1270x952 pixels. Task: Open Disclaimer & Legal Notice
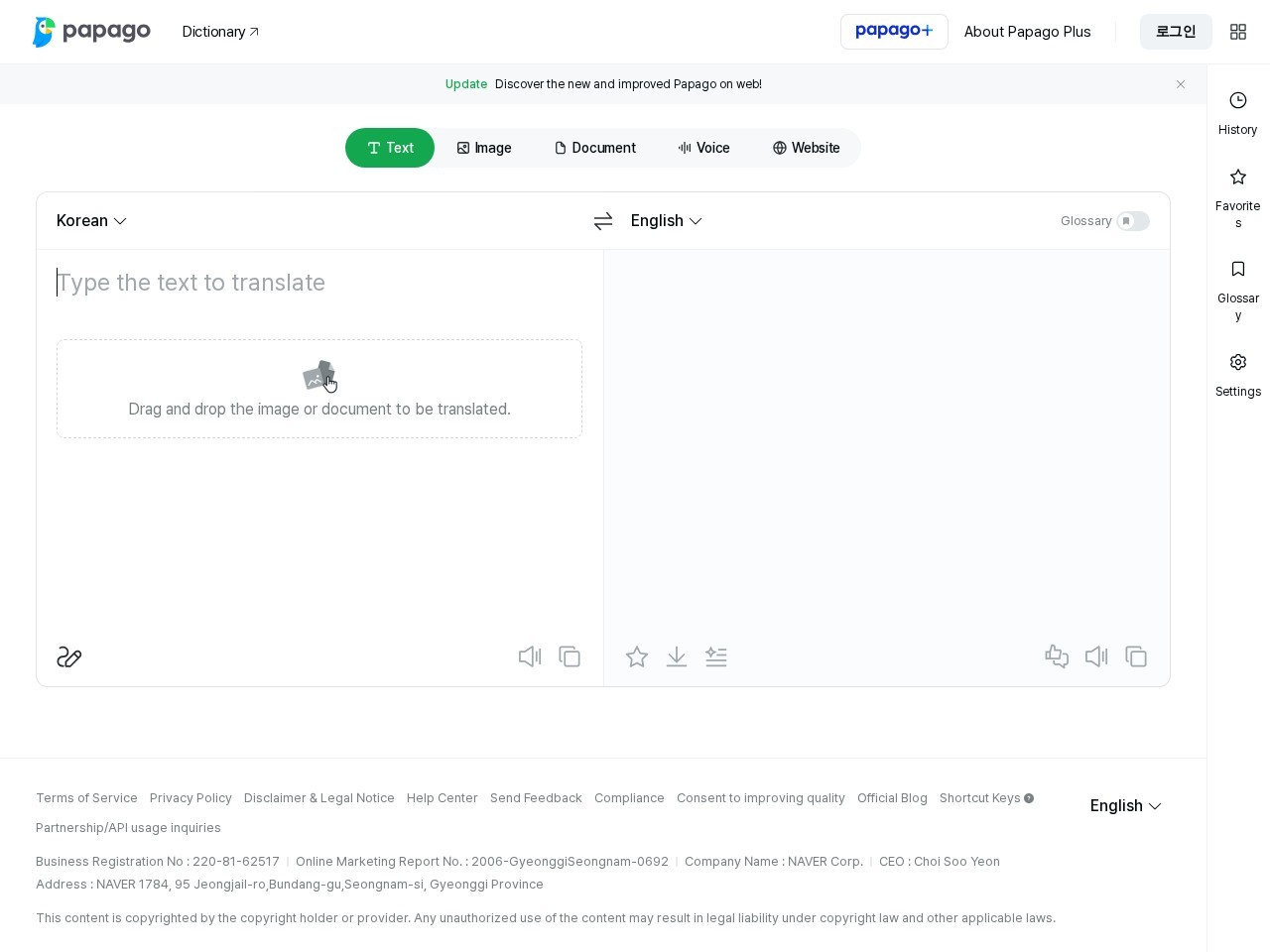pos(319,798)
